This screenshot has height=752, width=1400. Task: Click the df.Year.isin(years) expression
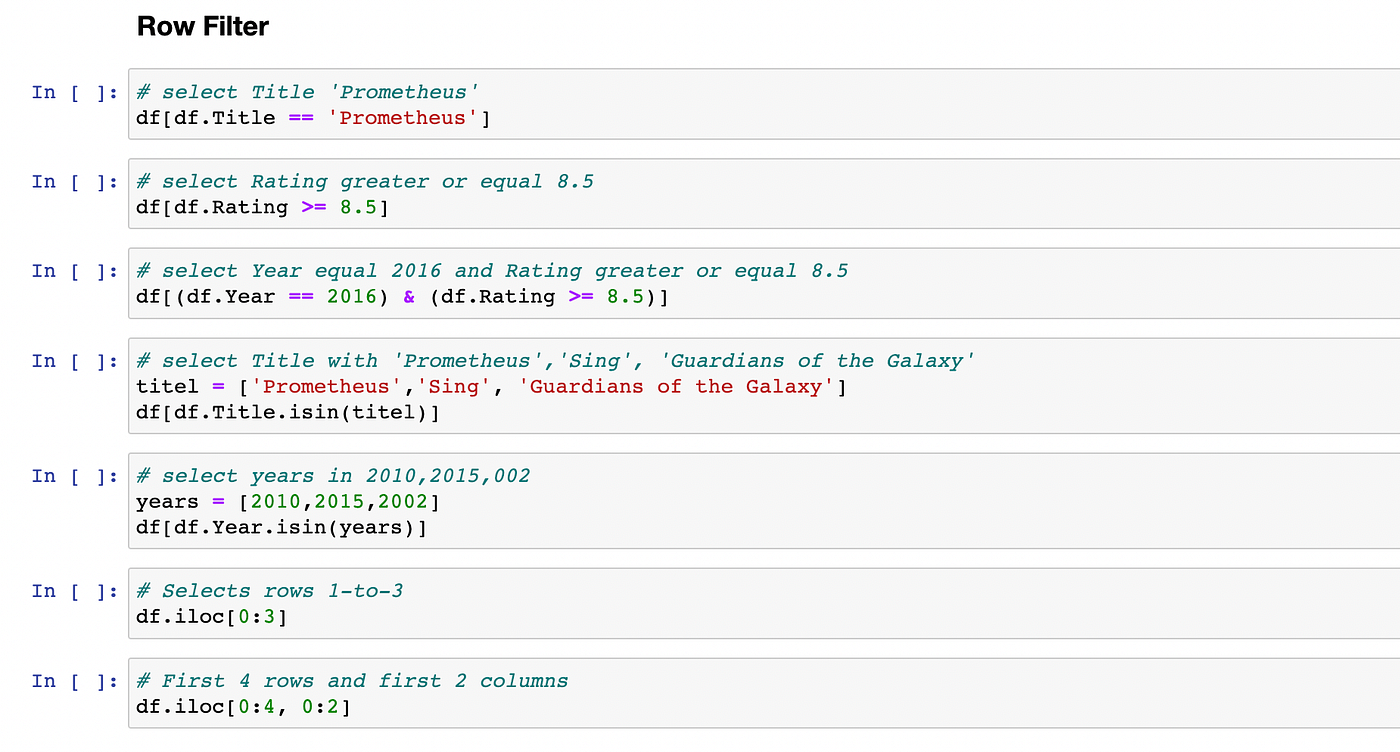click(x=278, y=527)
